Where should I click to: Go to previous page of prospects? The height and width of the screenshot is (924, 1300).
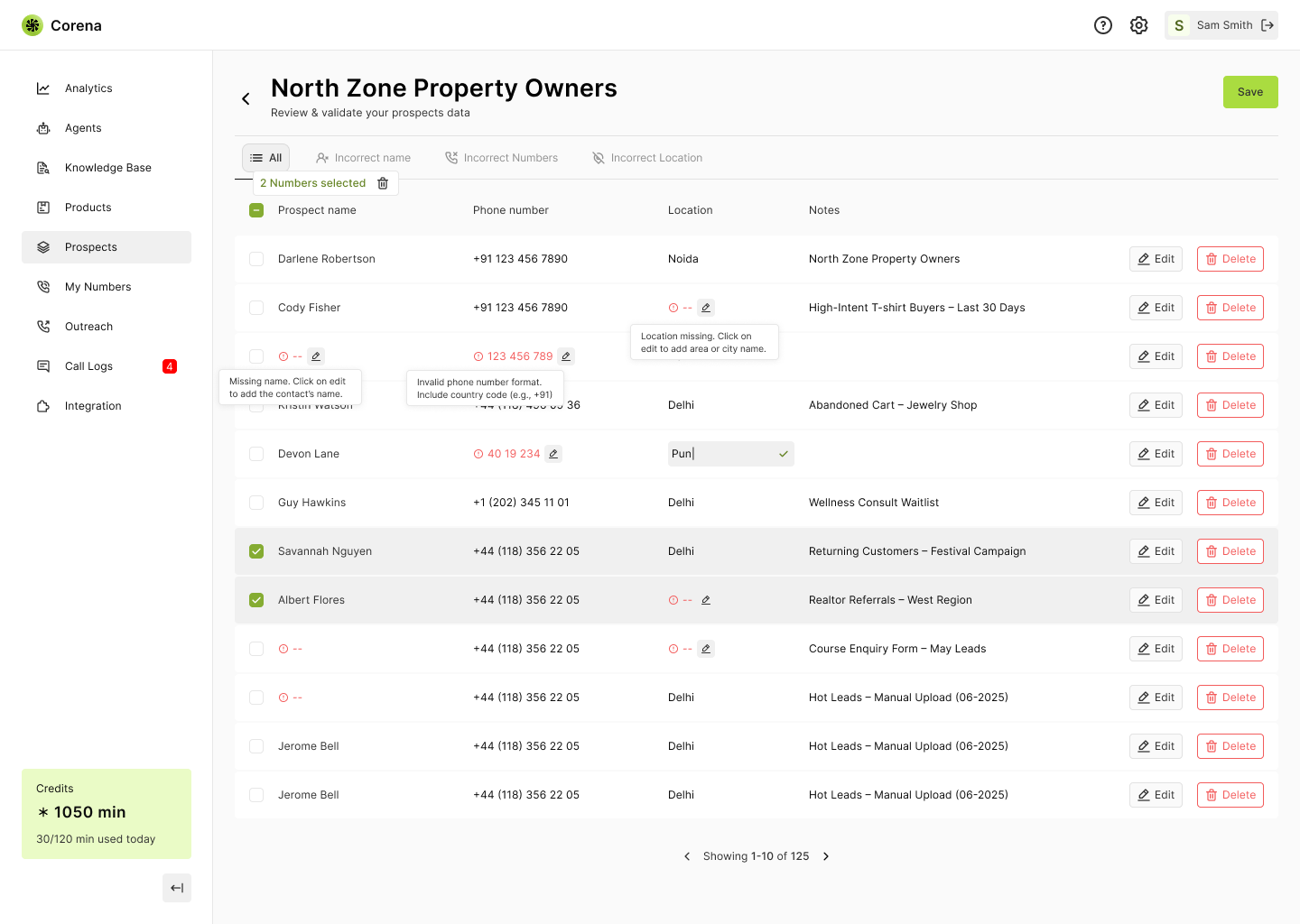[687, 856]
